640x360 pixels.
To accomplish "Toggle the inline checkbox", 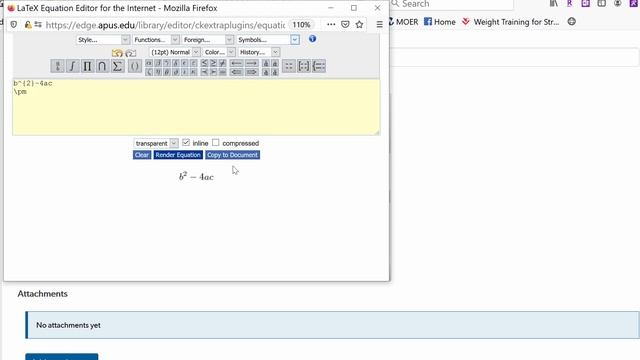I will [186, 142].
